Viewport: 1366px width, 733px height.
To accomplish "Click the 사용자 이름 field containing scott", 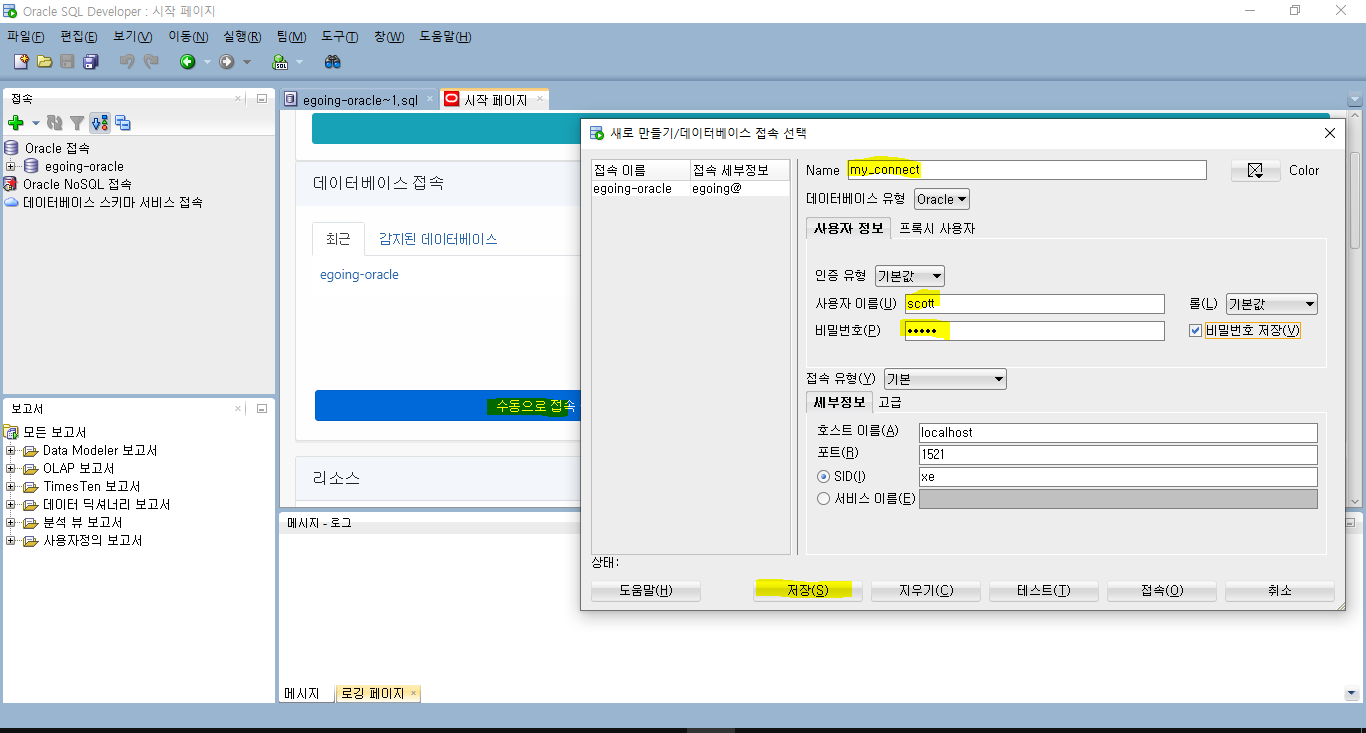I will click(1034, 304).
